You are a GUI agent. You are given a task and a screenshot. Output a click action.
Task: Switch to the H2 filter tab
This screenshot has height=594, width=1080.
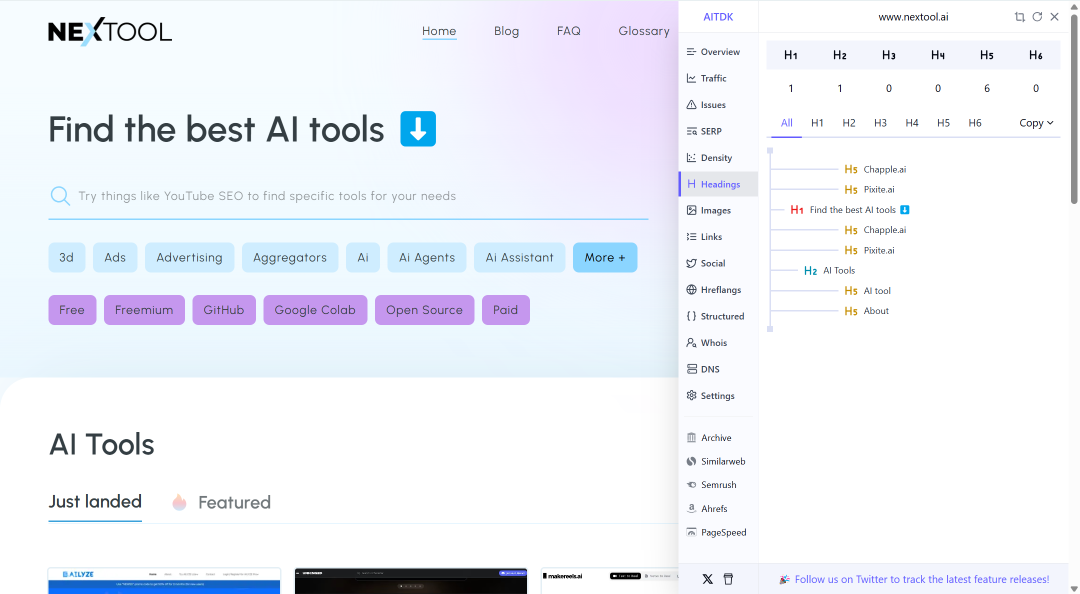pyautogui.click(x=849, y=123)
